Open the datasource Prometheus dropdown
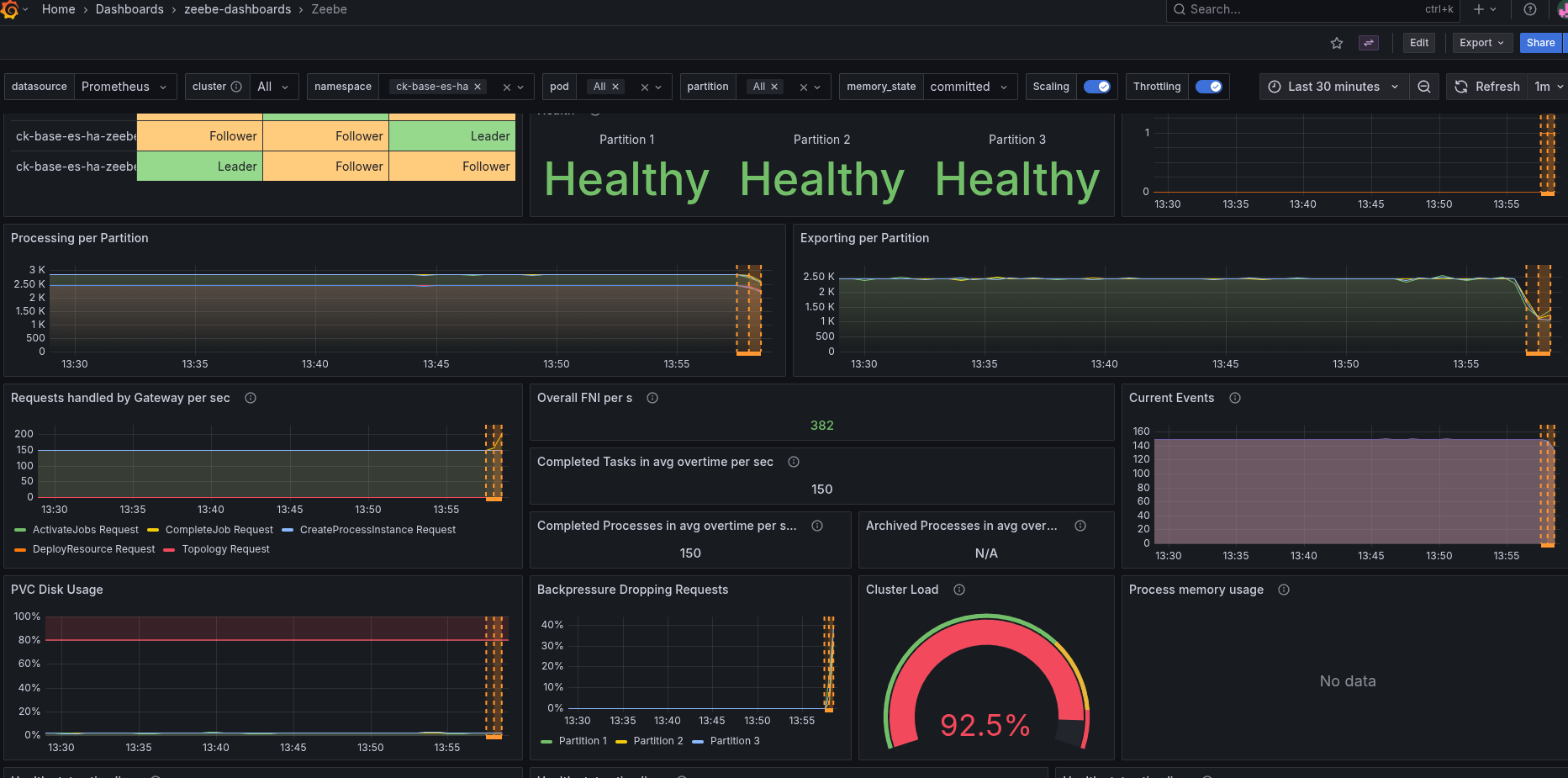The width and height of the screenshot is (1568, 778). pyautogui.click(x=125, y=87)
